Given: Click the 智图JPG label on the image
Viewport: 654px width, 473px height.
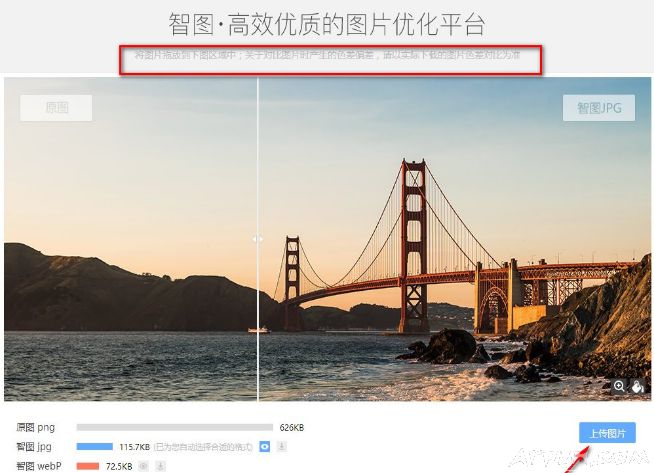Looking at the screenshot, I should [x=599, y=108].
